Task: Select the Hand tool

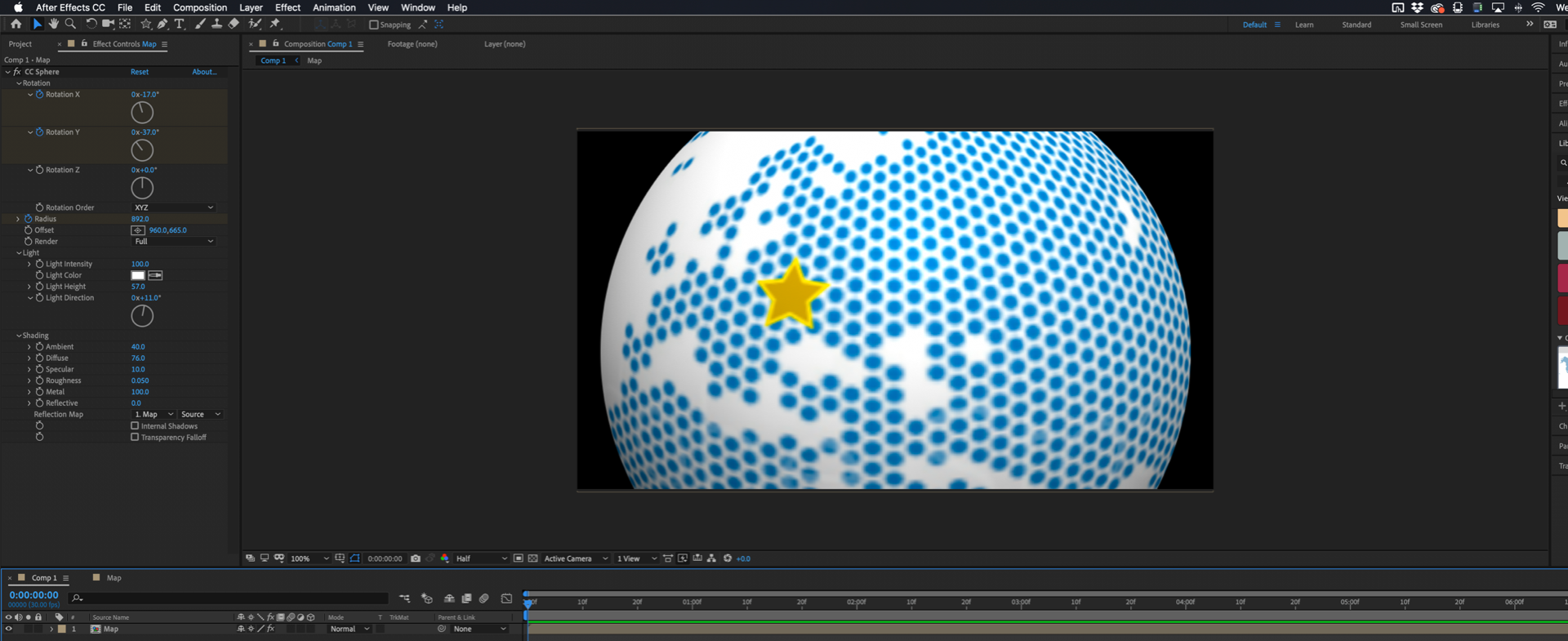Action: pos(53,24)
